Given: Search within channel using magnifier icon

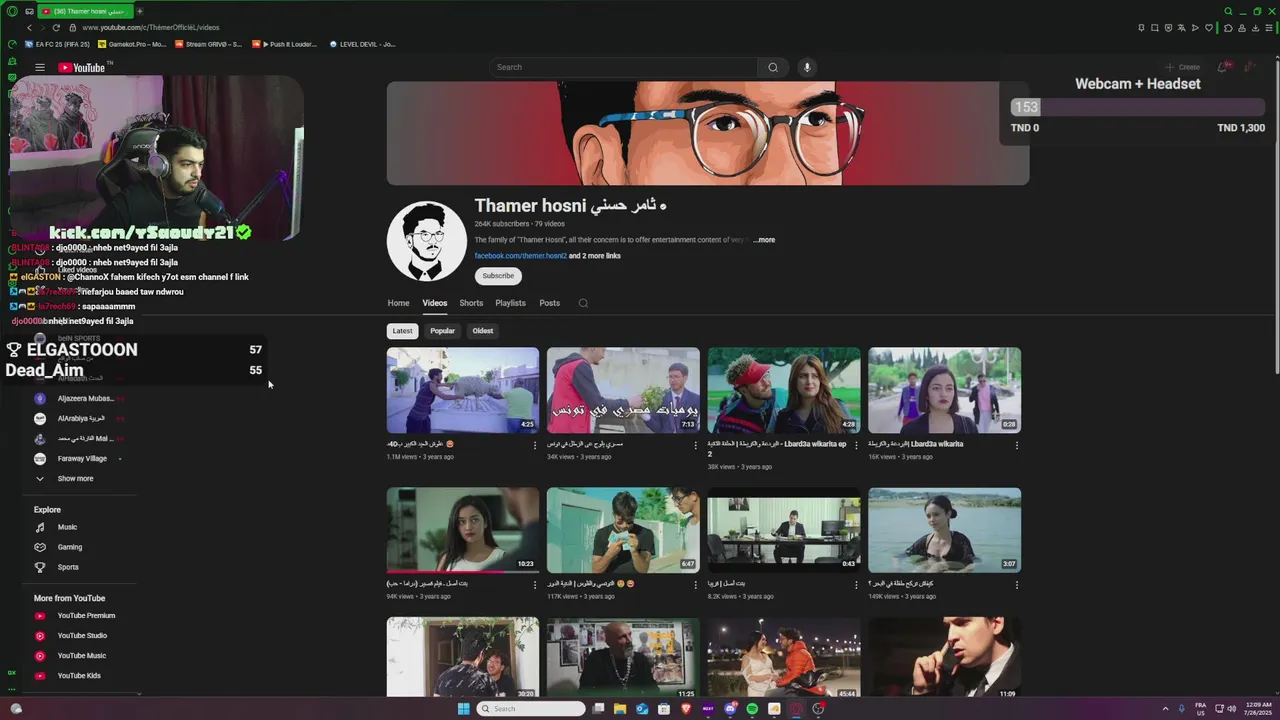Looking at the screenshot, I should 583,303.
